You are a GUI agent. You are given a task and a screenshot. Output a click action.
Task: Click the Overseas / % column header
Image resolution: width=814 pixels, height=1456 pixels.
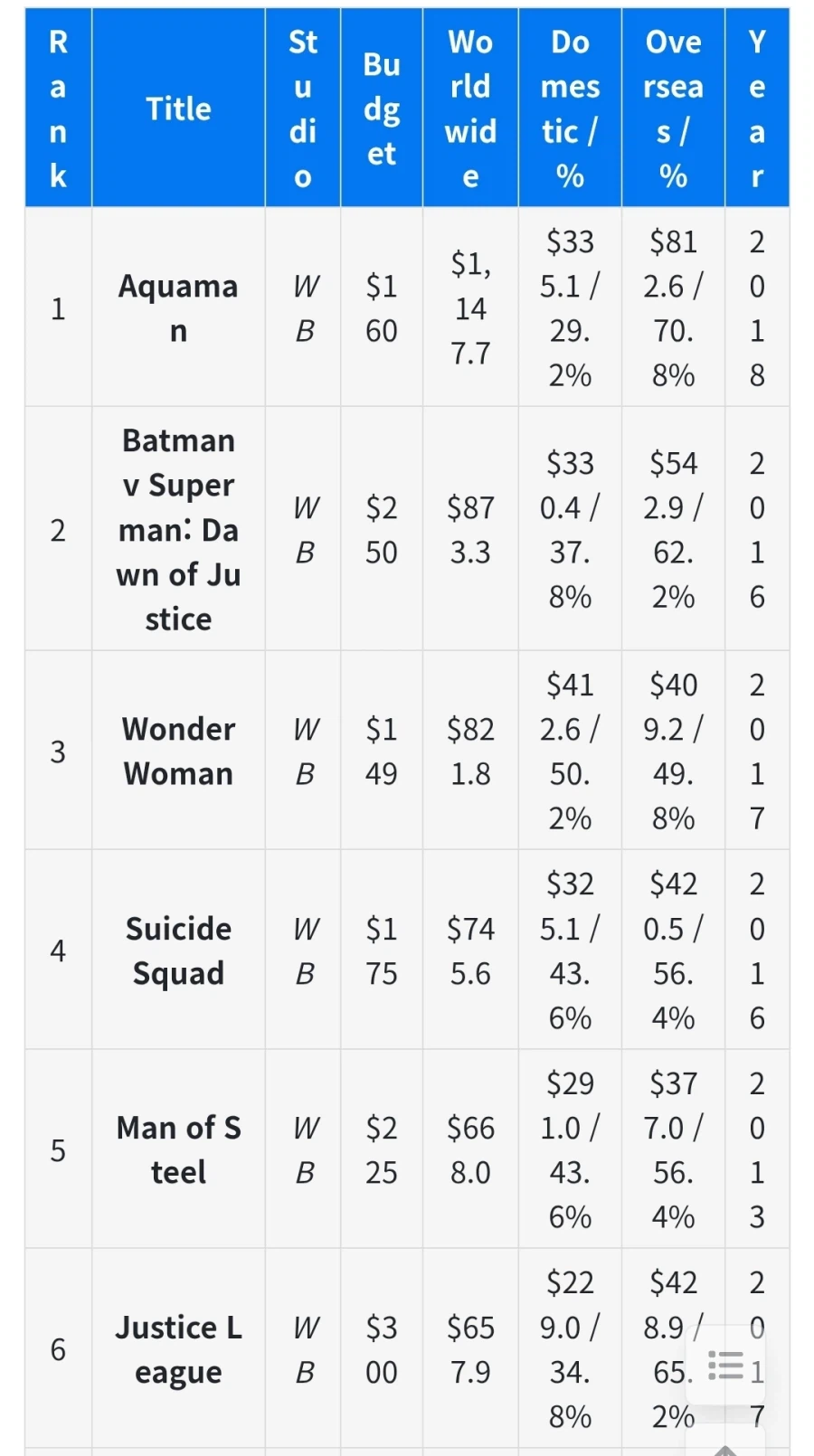[673, 109]
